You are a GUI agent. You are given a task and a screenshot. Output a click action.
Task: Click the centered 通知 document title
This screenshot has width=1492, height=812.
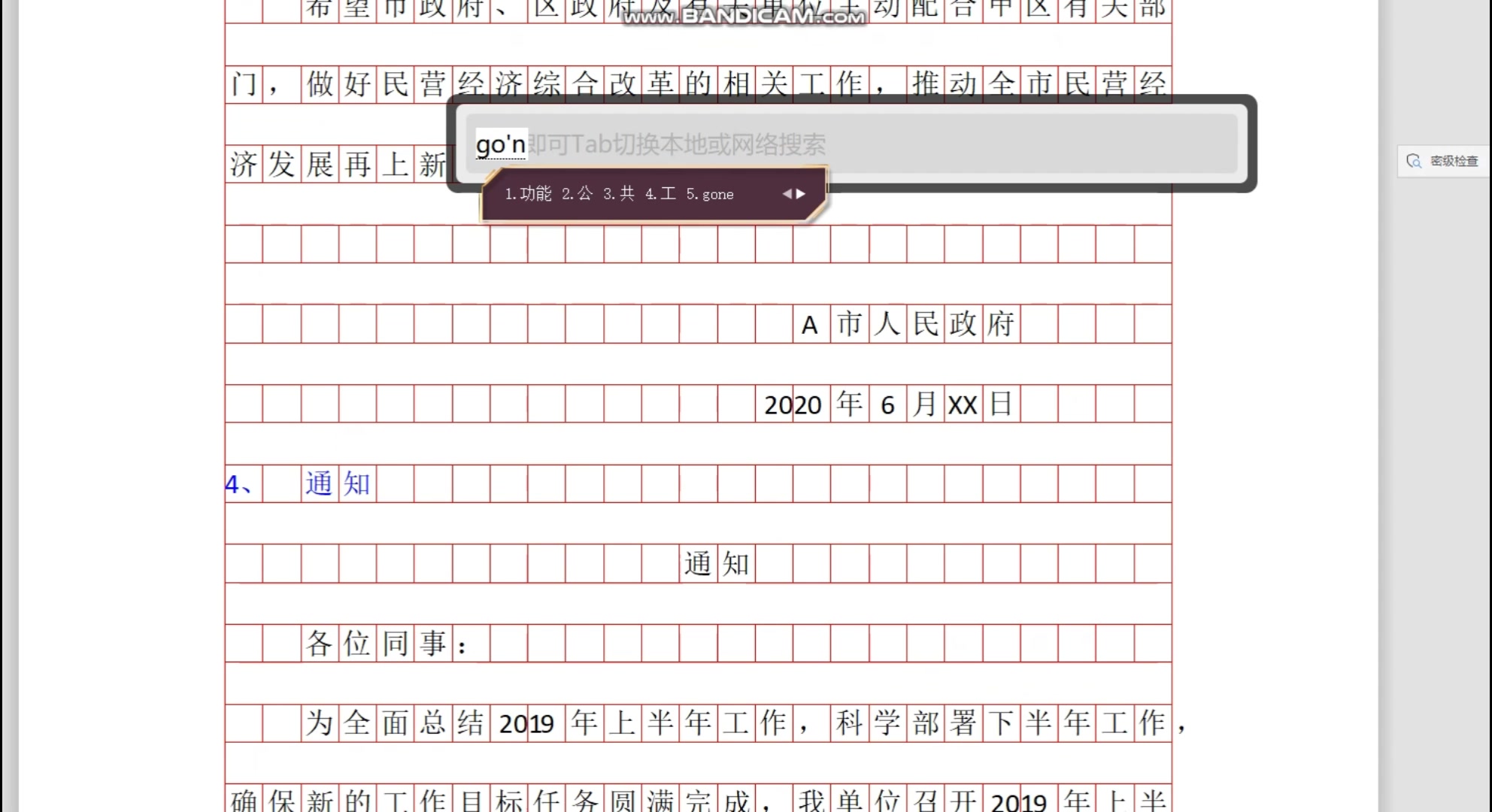[x=716, y=563]
